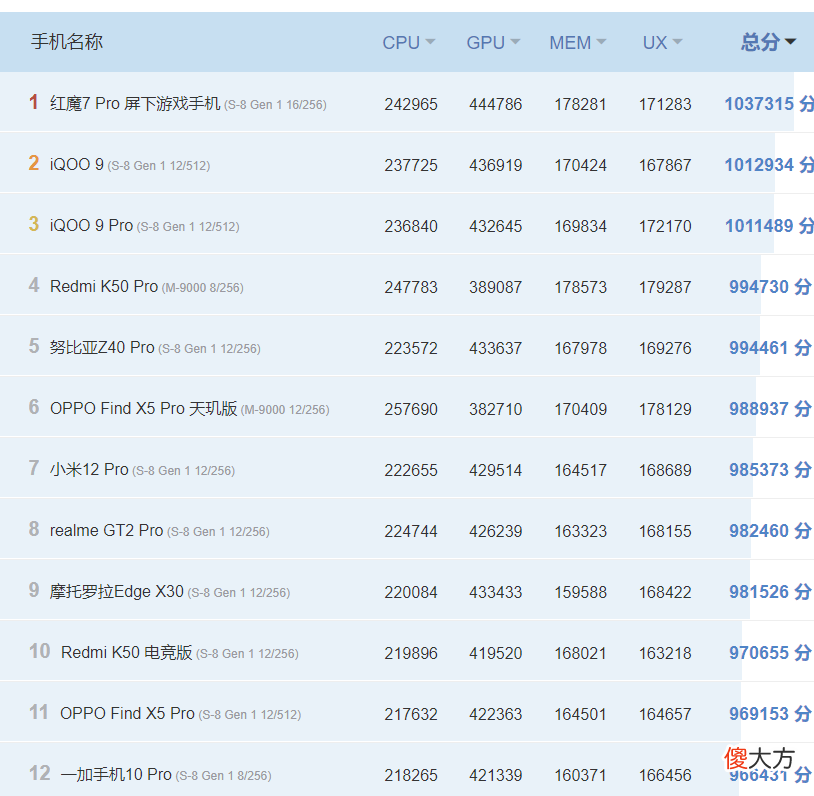Viewport: 814px width, 796px height.
Task: Click UX value 172170
Action: tap(665, 226)
